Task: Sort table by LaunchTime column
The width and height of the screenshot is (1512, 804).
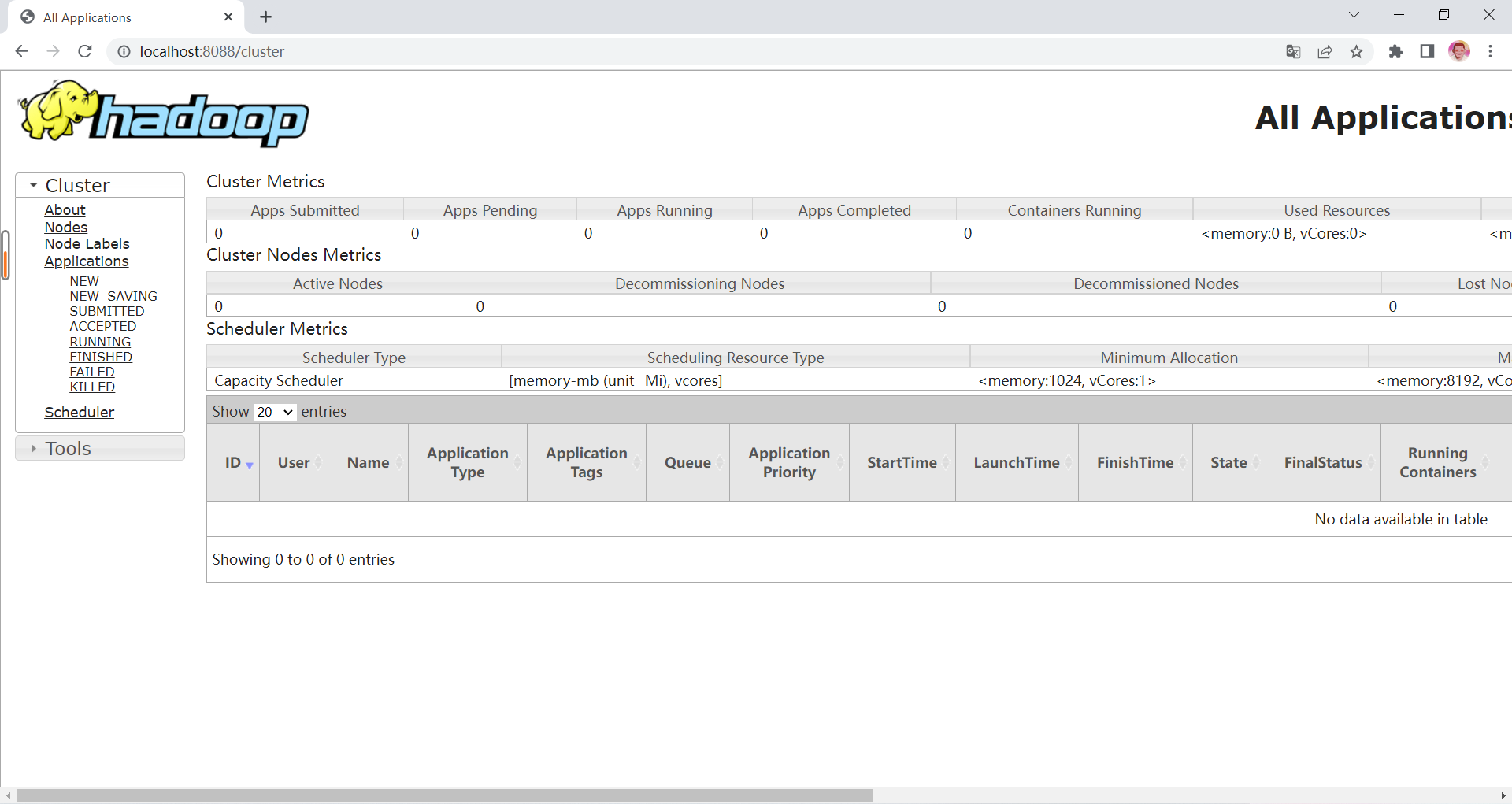Action: coord(1017,463)
